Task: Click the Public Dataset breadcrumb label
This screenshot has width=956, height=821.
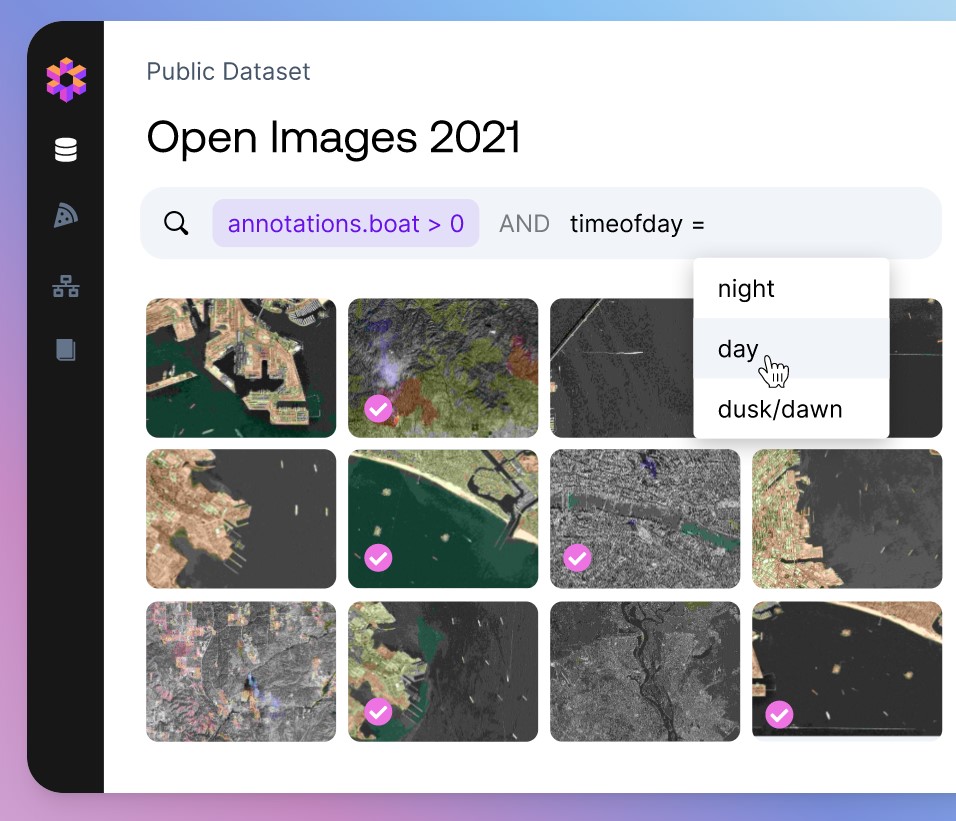Action: pos(229,71)
